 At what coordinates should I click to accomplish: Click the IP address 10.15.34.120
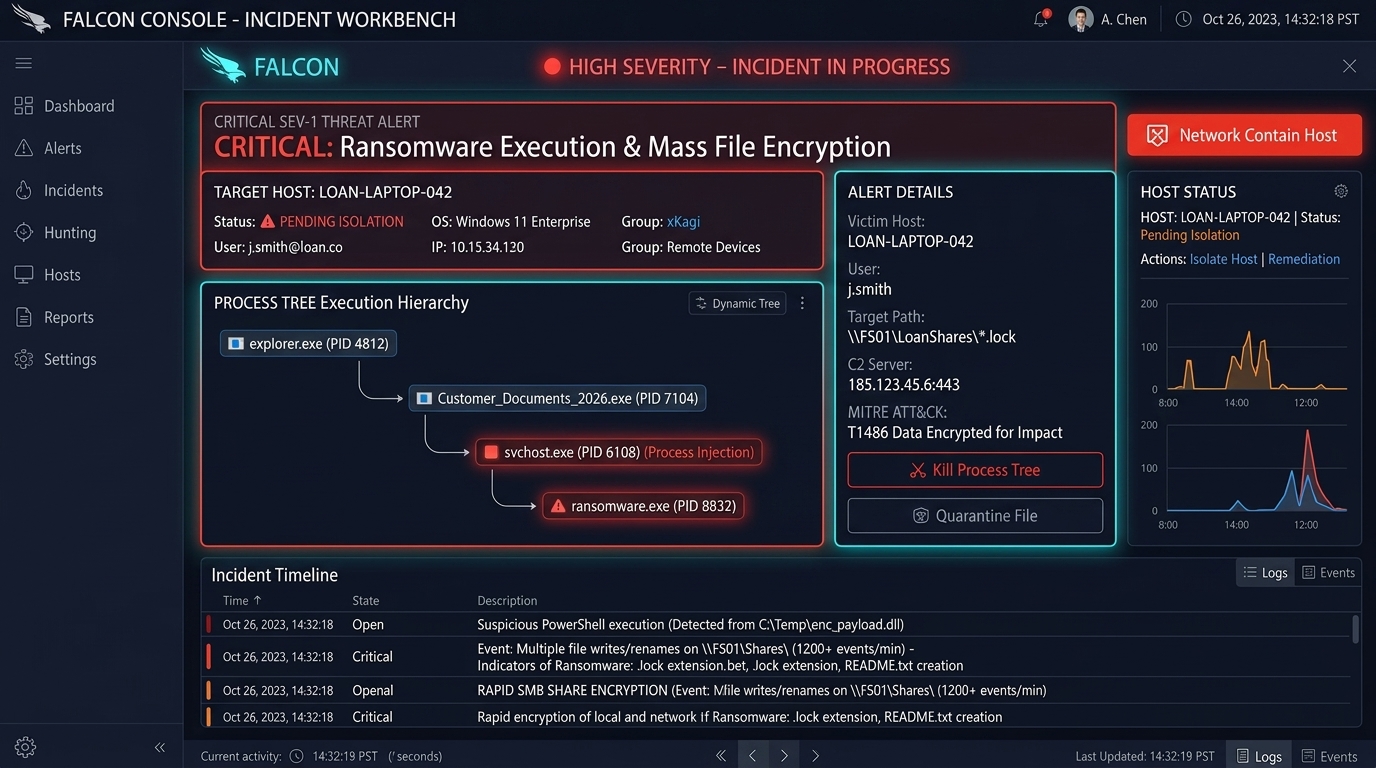pyautogui.click(x=487, y=247)
